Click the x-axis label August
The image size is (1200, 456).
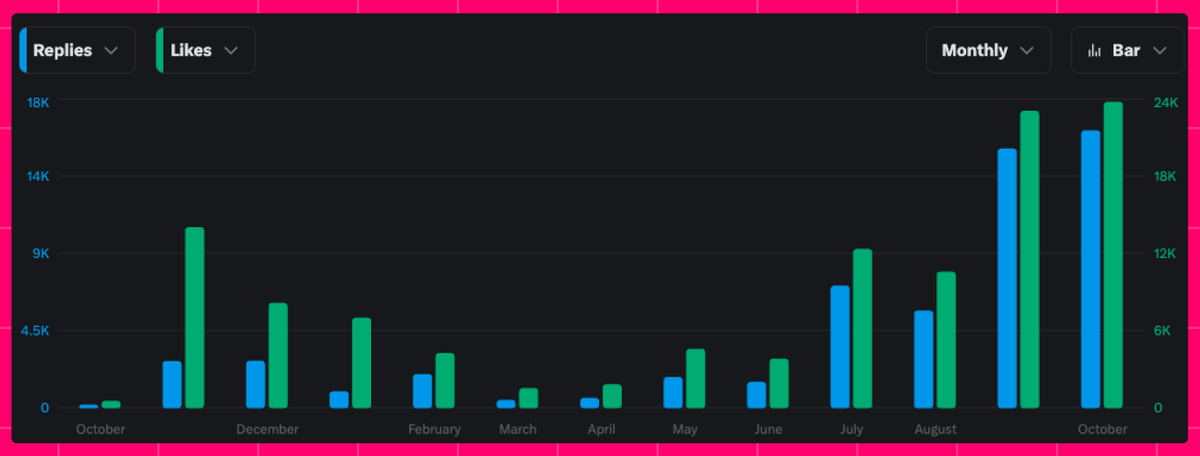coord(935,429)
